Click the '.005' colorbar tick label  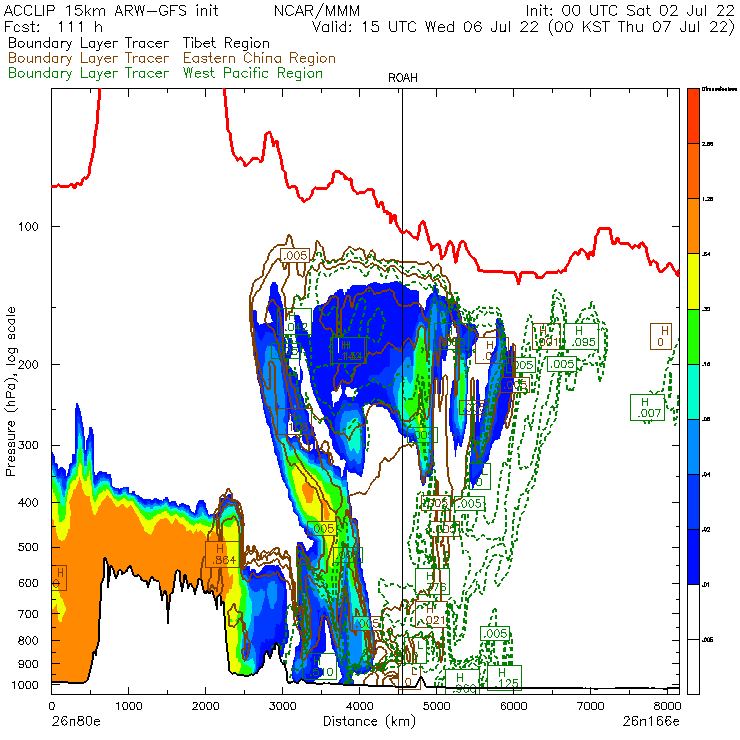pyautogui.click(x=707, y=640)
